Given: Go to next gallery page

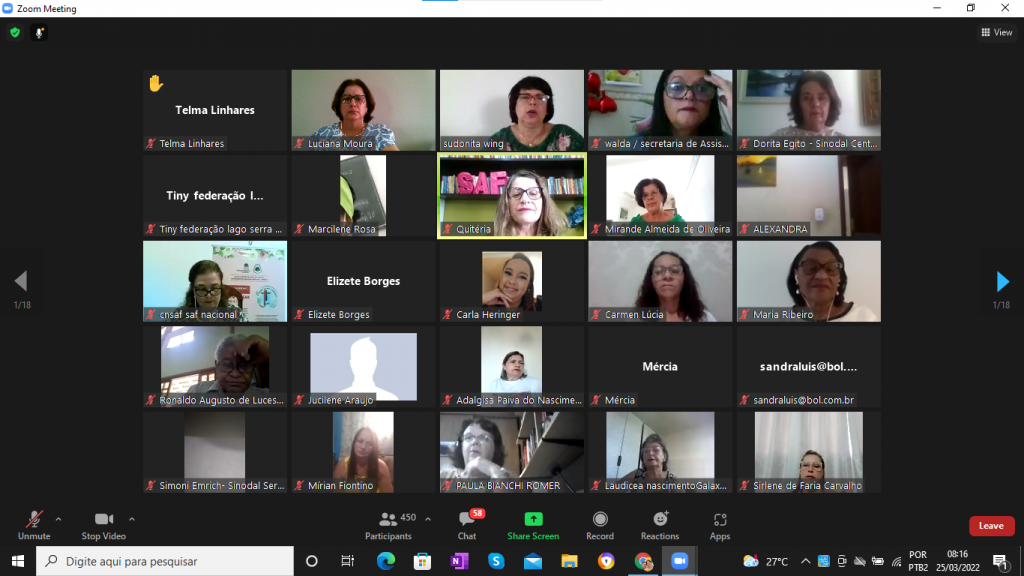Looking at the screenshot, I should (1002, 282).
